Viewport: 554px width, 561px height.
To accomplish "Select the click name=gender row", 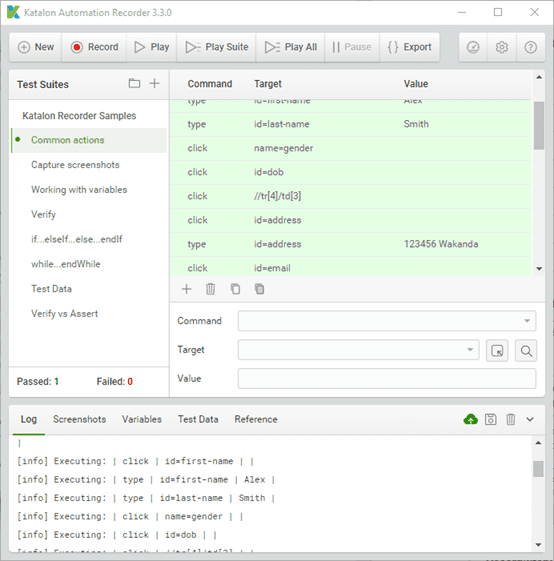I will click(x=351, y=148).
